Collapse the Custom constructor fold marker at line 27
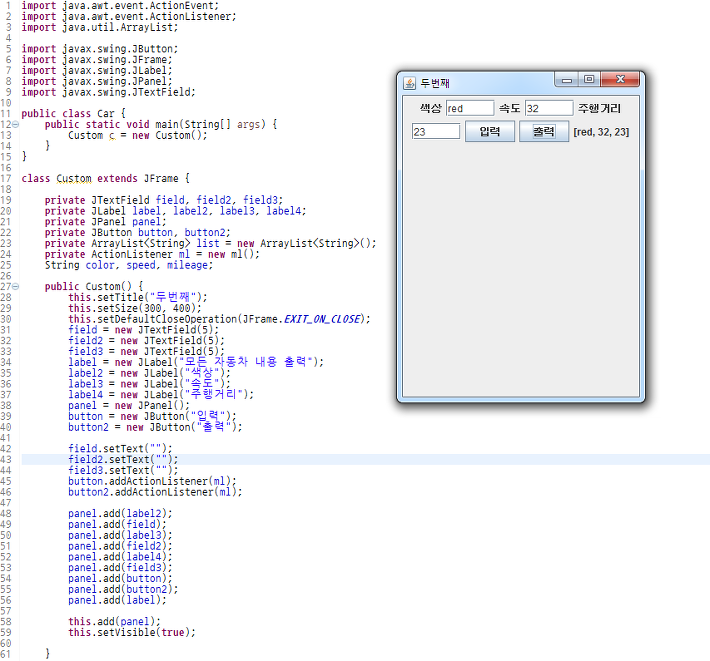Screen dimensions: 710x661 click(x=15, y=286)
